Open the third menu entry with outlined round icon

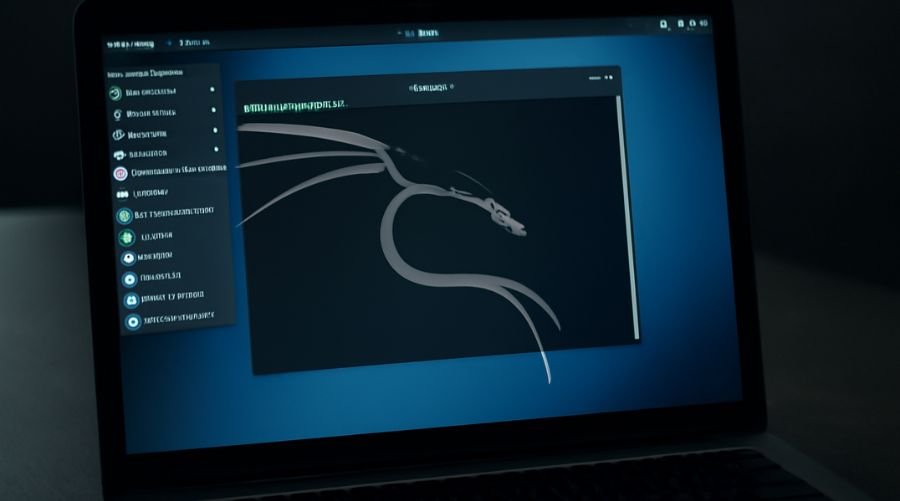click(x=139, y=135)
